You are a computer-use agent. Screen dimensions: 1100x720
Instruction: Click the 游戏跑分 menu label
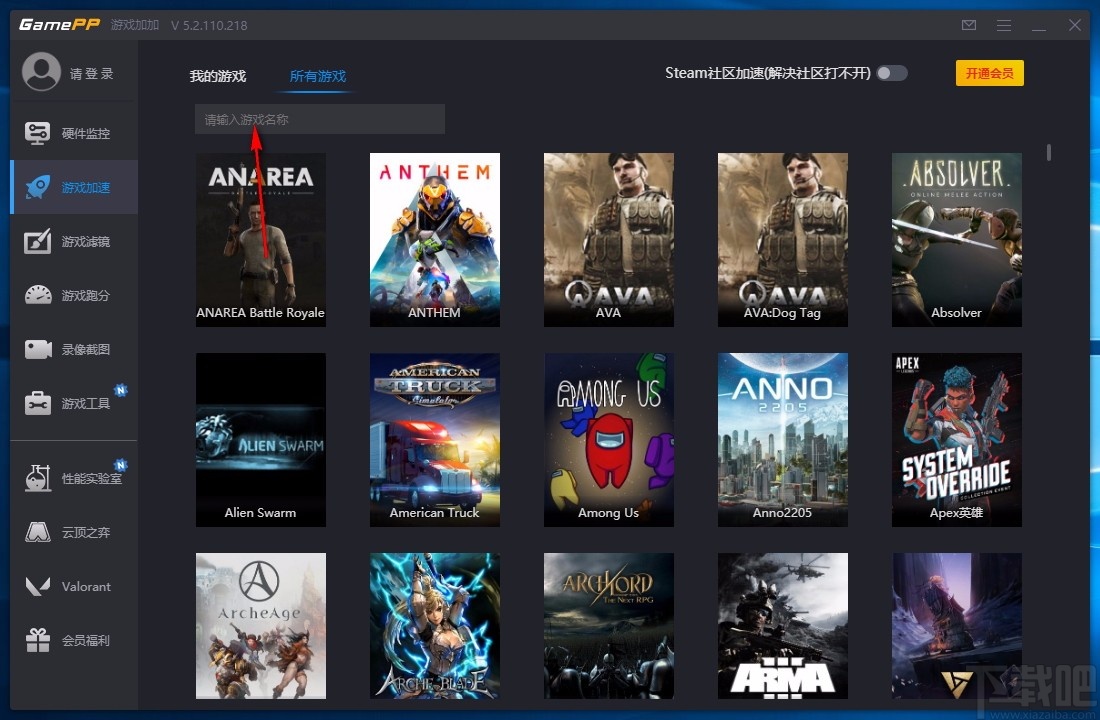[x=86, y=295]
